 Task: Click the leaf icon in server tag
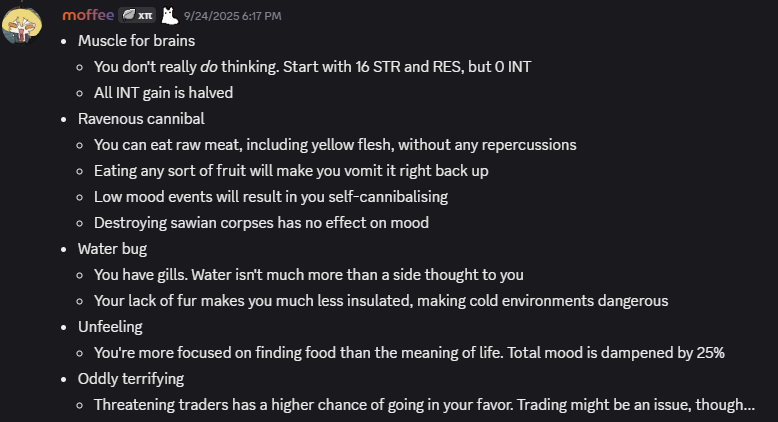[x=128, y=15]
